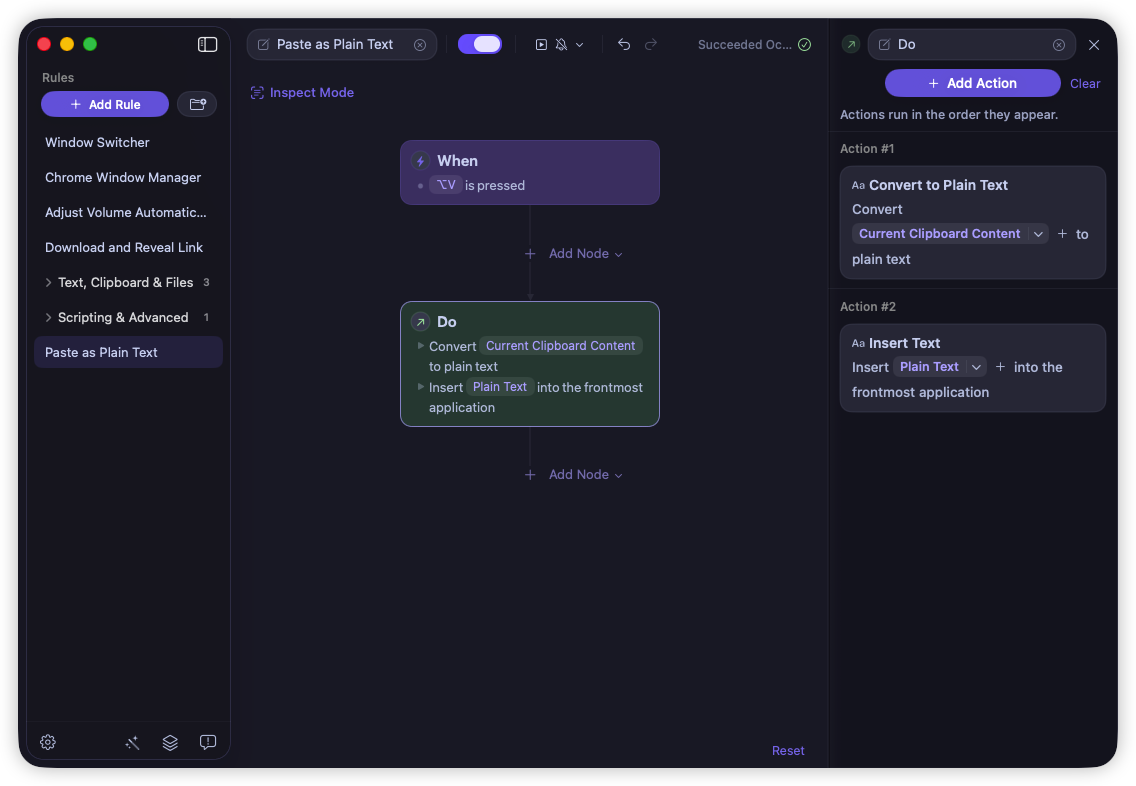This screenshot has height=786, width=1136.
Task: Click the Clear link
Action: pyautogui.click(x=1085, y=83)
